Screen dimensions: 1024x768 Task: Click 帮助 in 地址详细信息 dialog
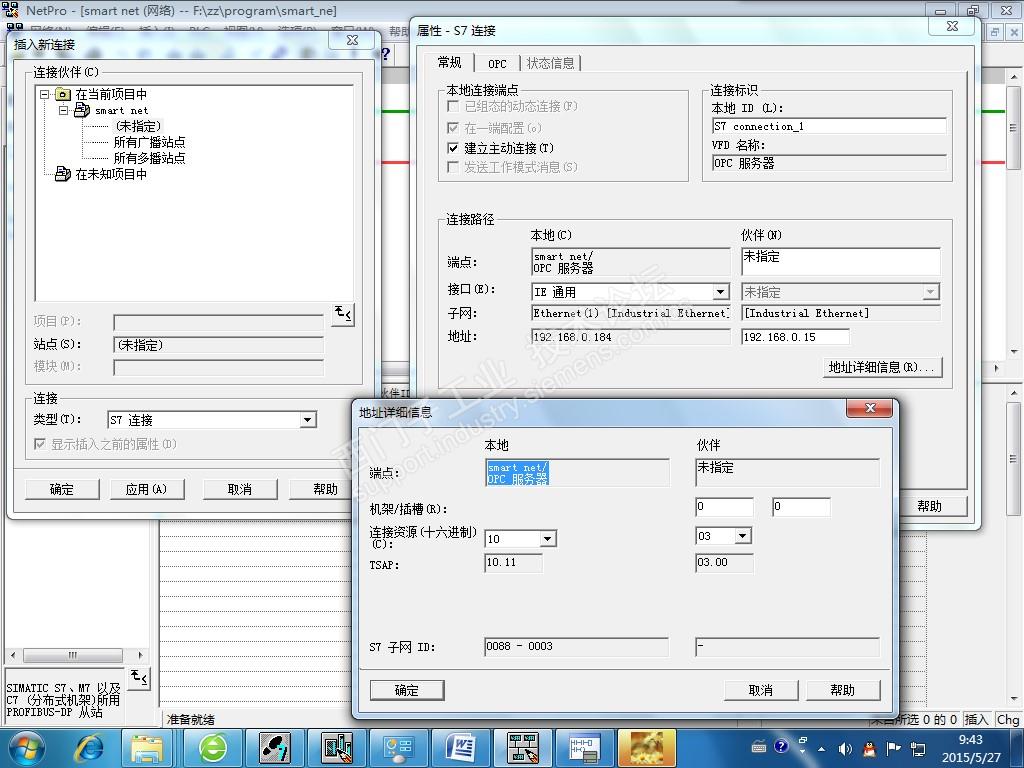[843, 690]
